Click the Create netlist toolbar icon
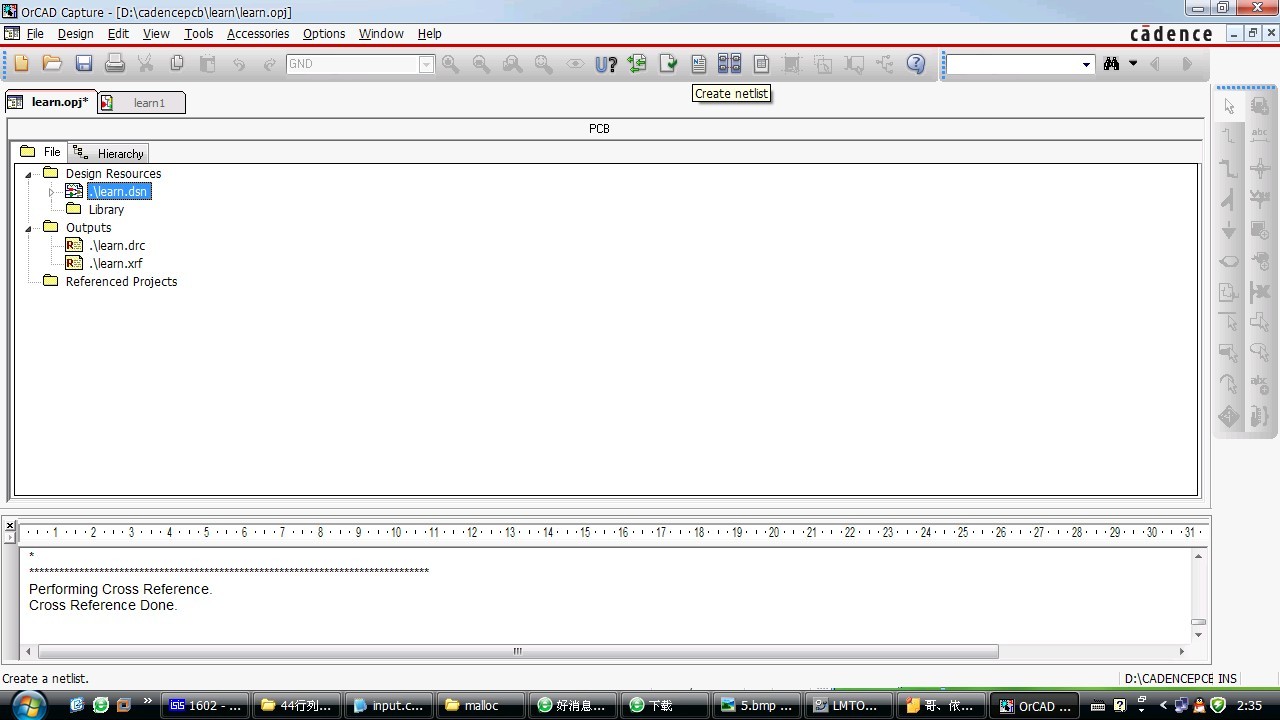 coord(699,64)
